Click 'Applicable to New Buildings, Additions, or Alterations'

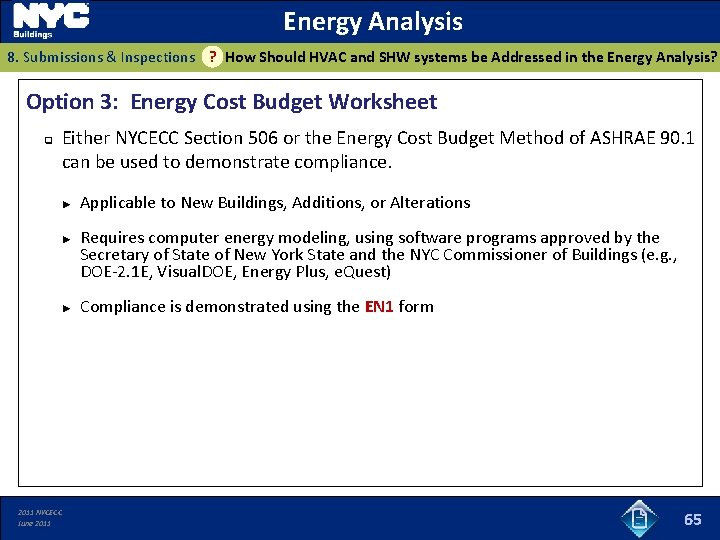pos(275,202)
